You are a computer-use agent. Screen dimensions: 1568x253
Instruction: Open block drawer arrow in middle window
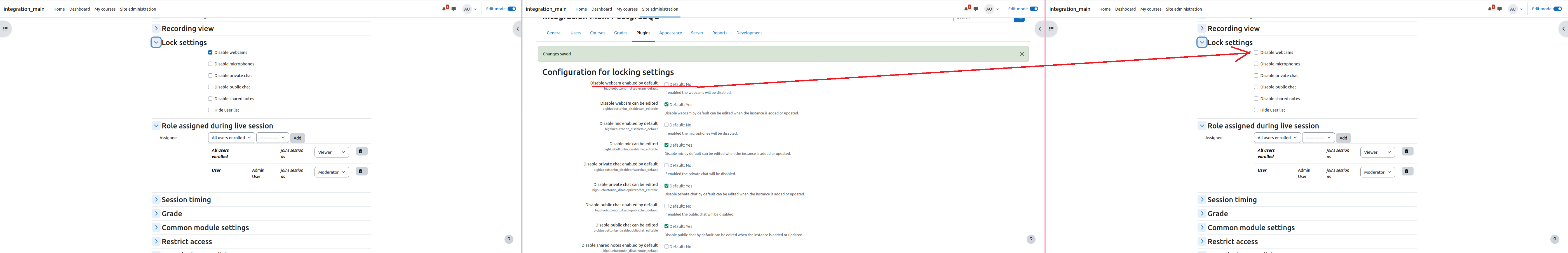[x=1040, y=29]
